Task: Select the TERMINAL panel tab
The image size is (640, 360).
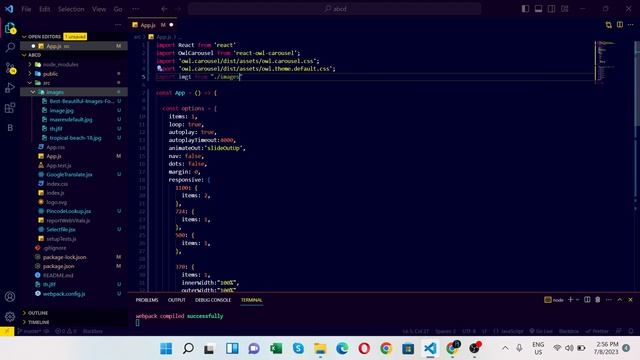Action: point(251,300)
